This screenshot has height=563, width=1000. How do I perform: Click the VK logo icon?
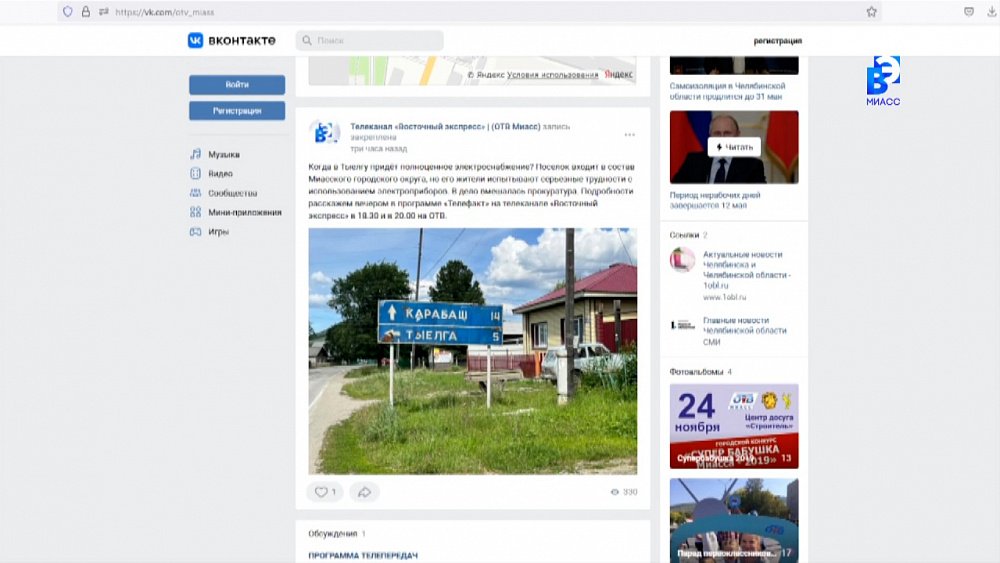[x=195, y=40]
